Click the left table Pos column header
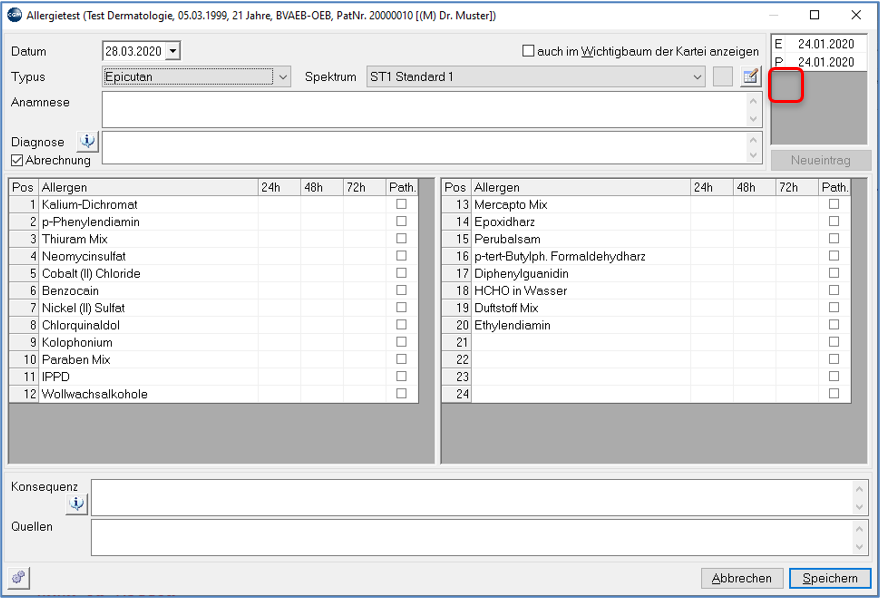 point(24,187)
